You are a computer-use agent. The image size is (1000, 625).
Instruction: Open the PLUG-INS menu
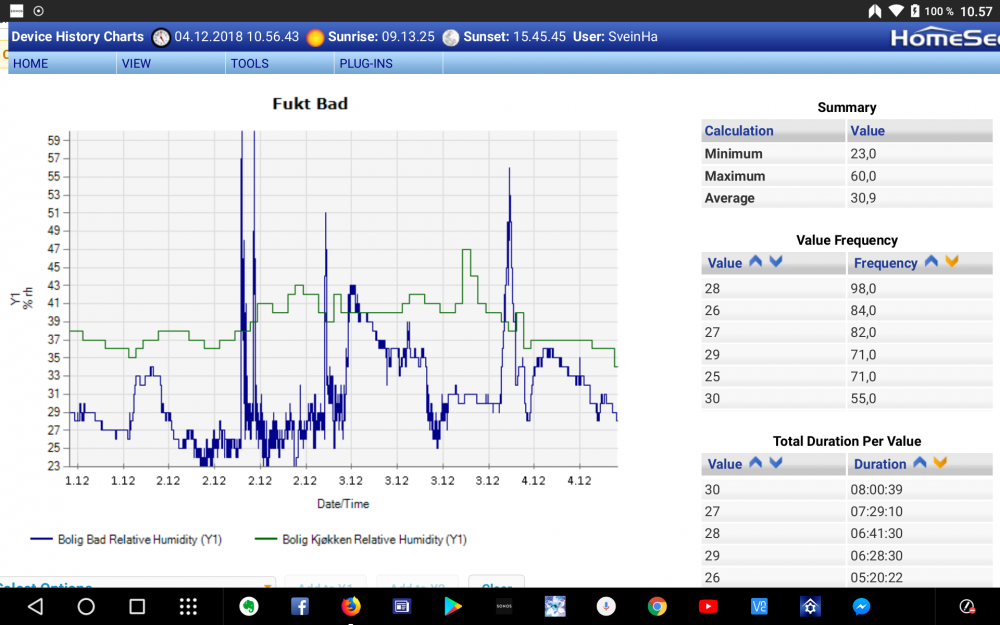point(366,64)
